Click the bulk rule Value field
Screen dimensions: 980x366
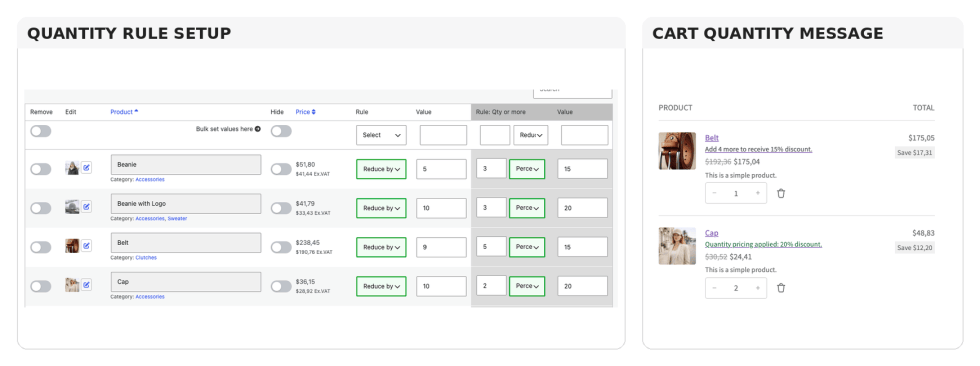click(x=443, y=135)
